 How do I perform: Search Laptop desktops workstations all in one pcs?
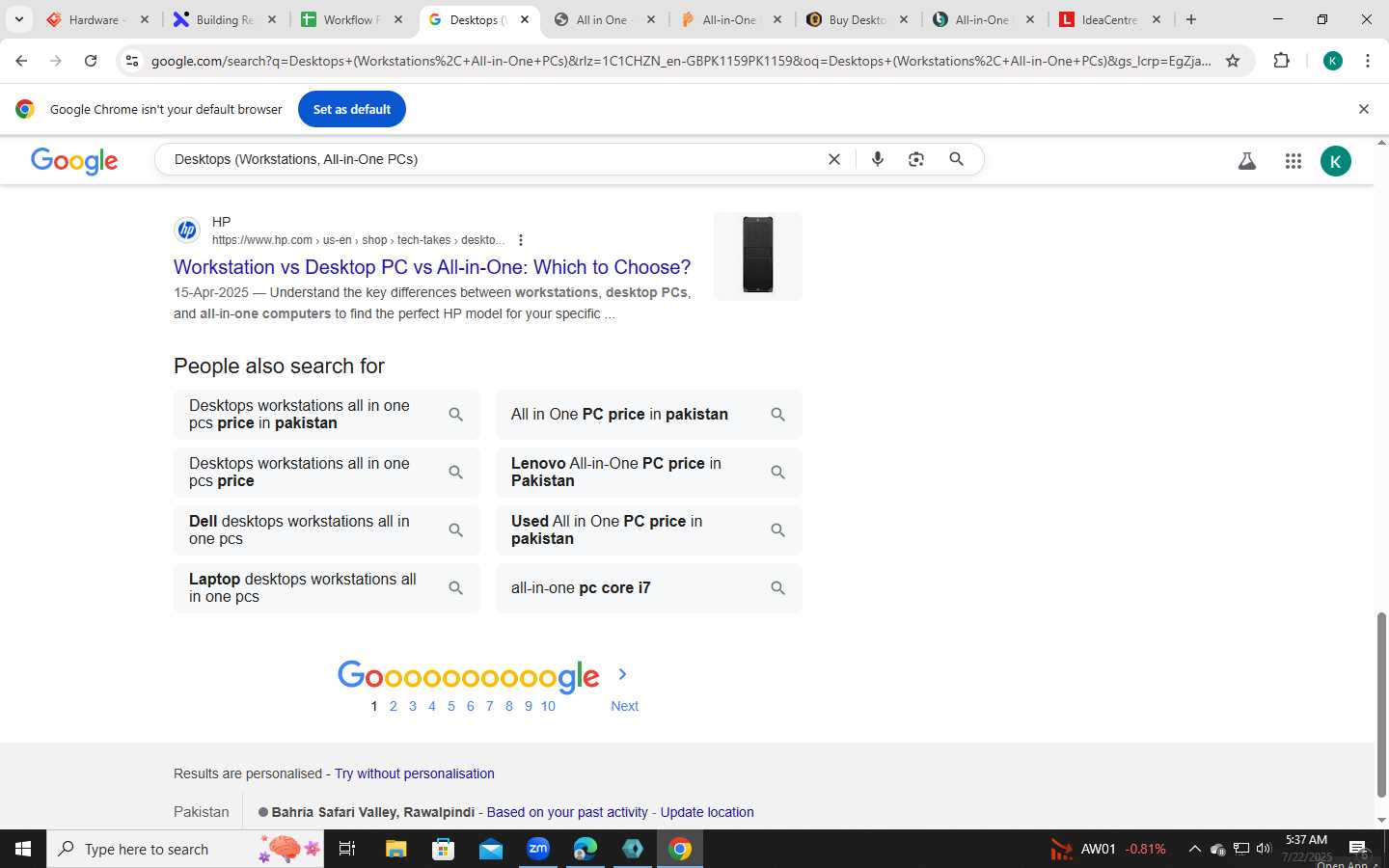tap(326, 588)
